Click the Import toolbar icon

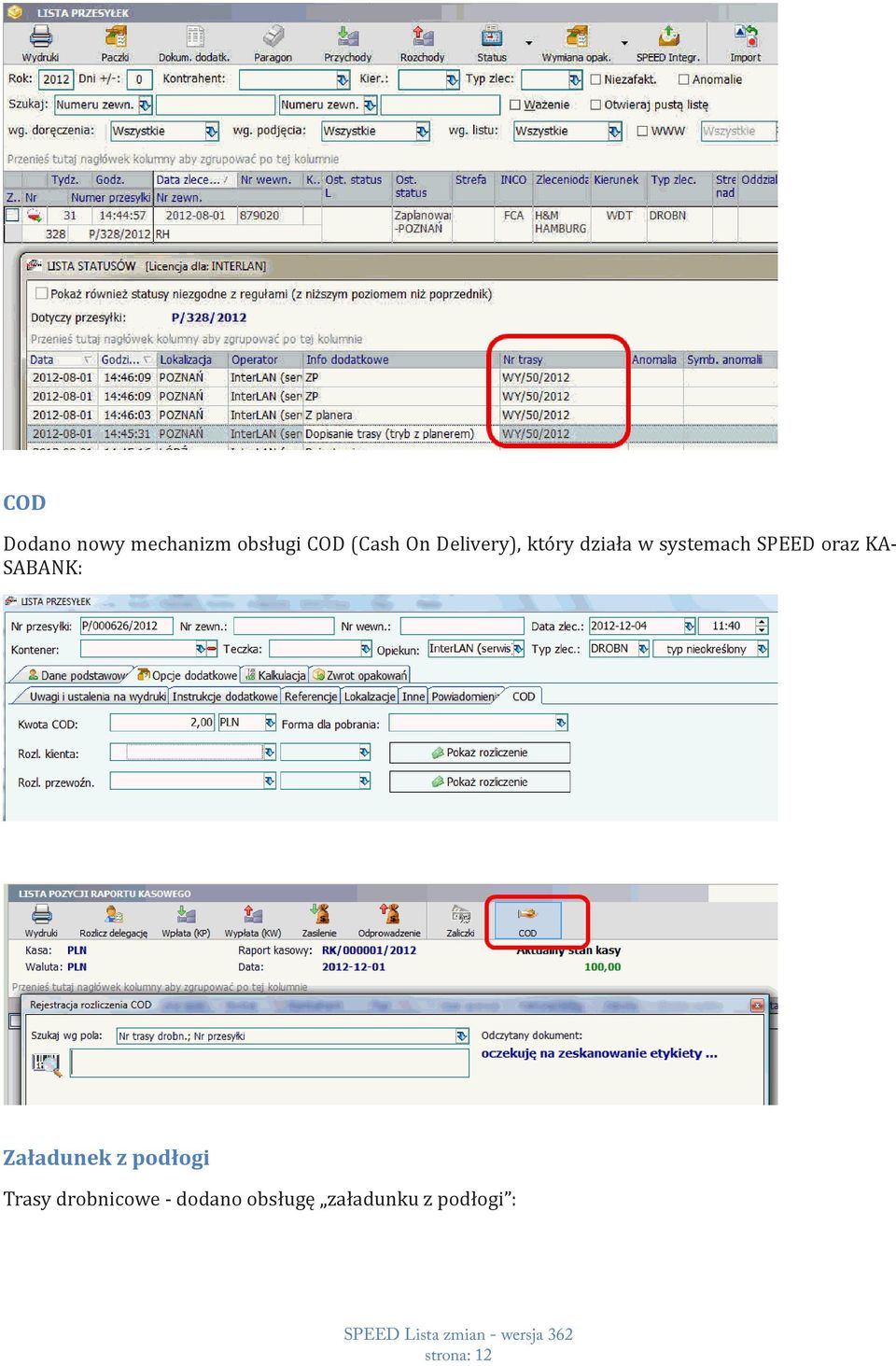click(x=745, y=44)
